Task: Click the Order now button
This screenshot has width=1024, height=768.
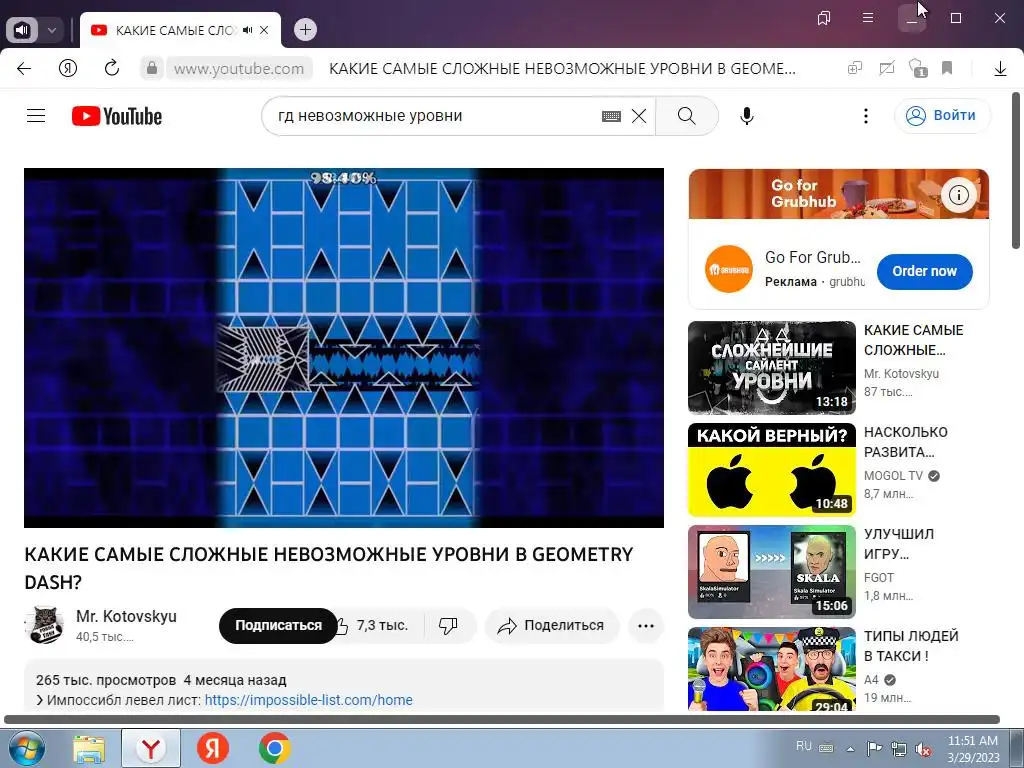Action: [924, 271]
